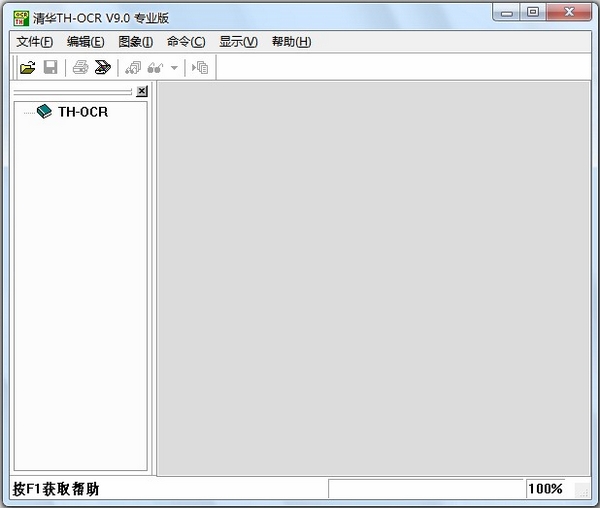
Task: Open the 帮助(H) menu
Action: [x=291, y=41]
